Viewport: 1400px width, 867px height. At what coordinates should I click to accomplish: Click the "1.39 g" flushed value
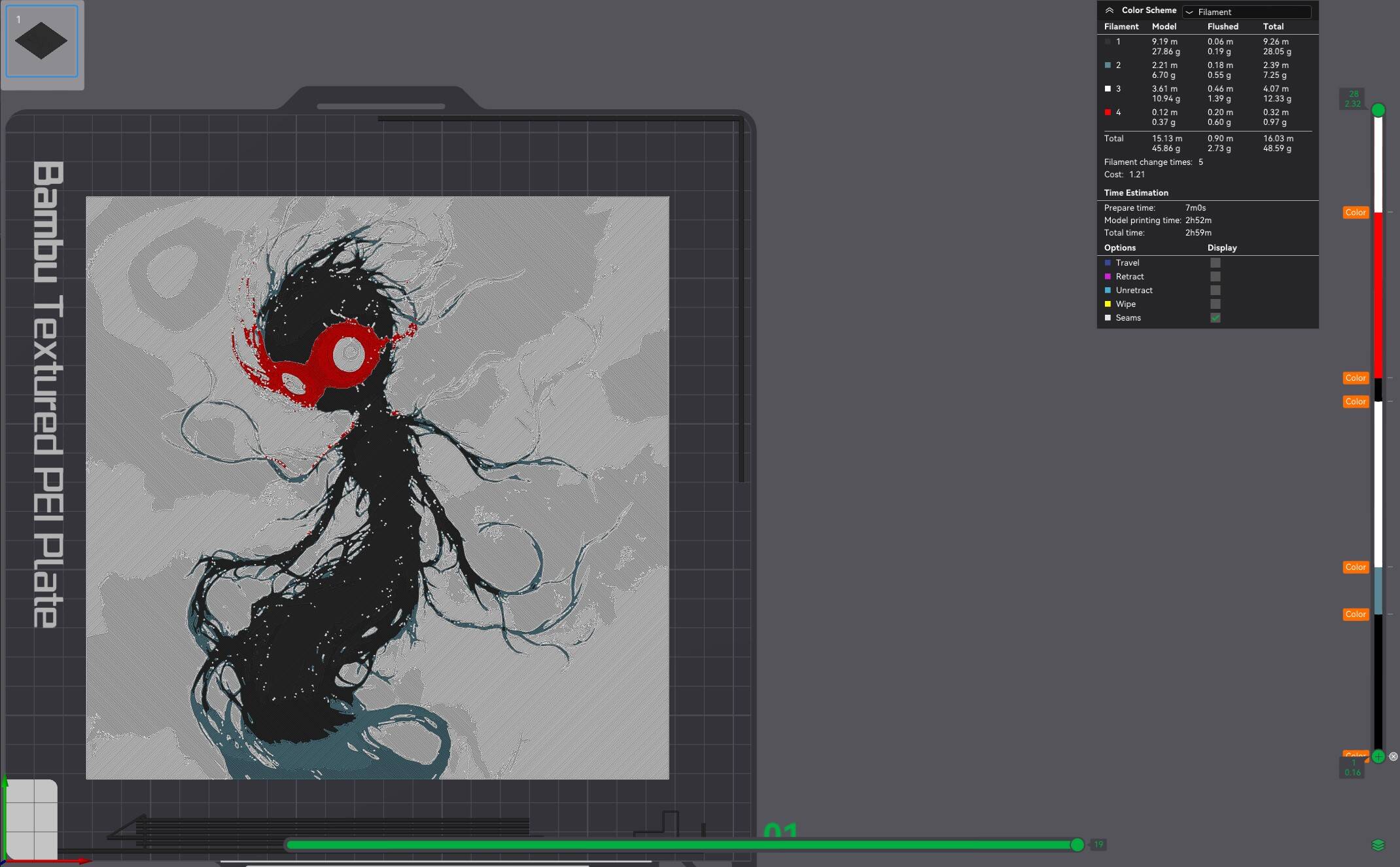pos(1219,99)
